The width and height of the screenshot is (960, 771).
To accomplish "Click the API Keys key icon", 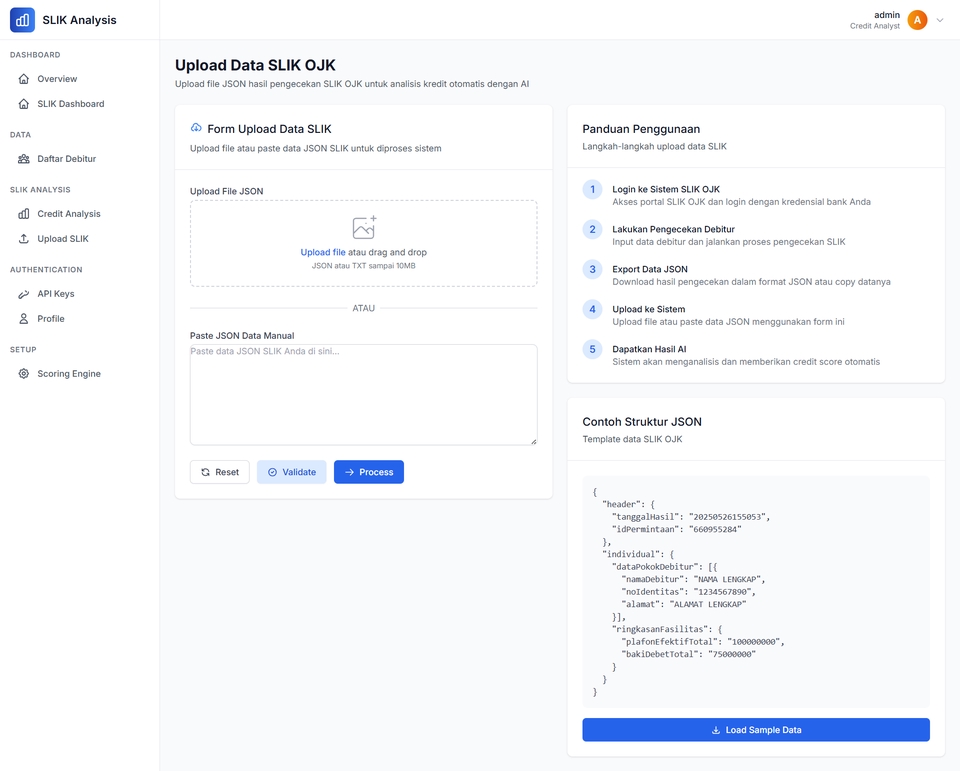I will pyautogui.click(x=24, y=294).
